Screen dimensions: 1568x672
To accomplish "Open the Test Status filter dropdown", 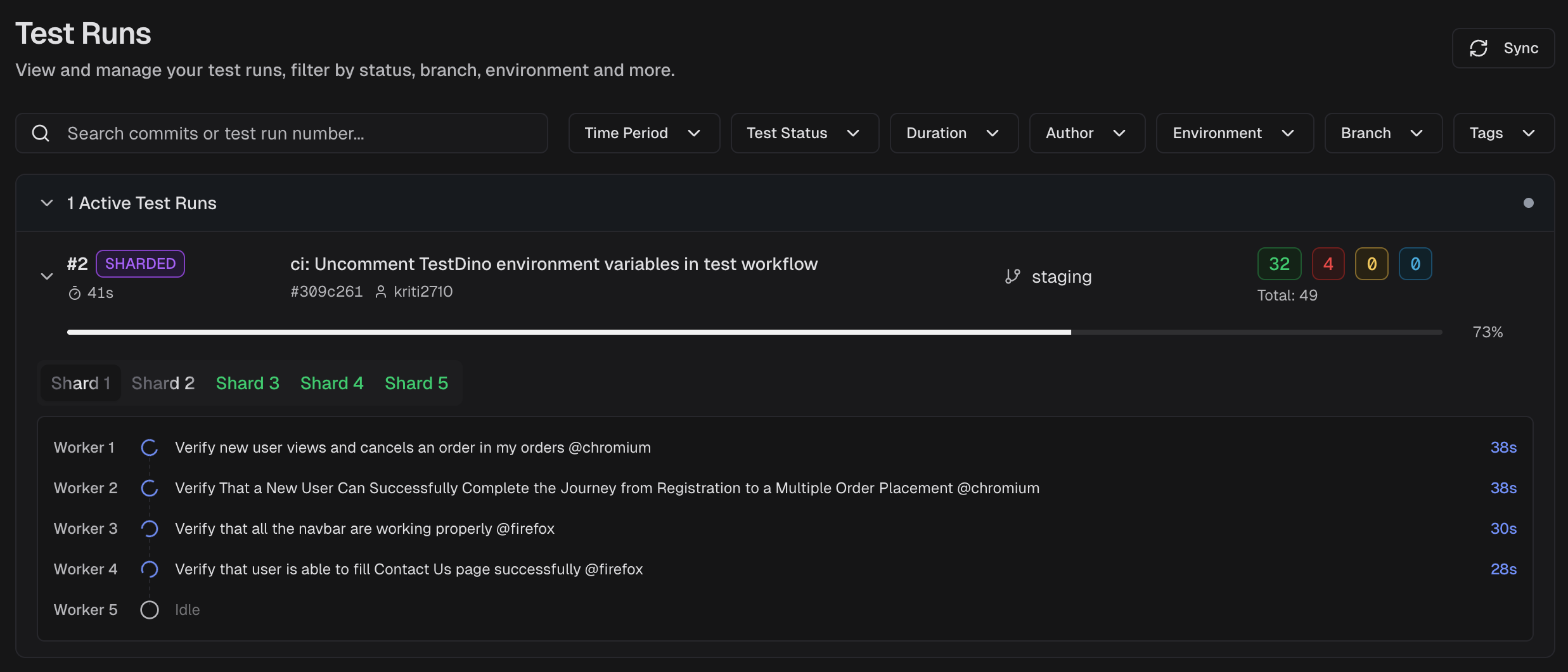I will click(x=804, y=133).
